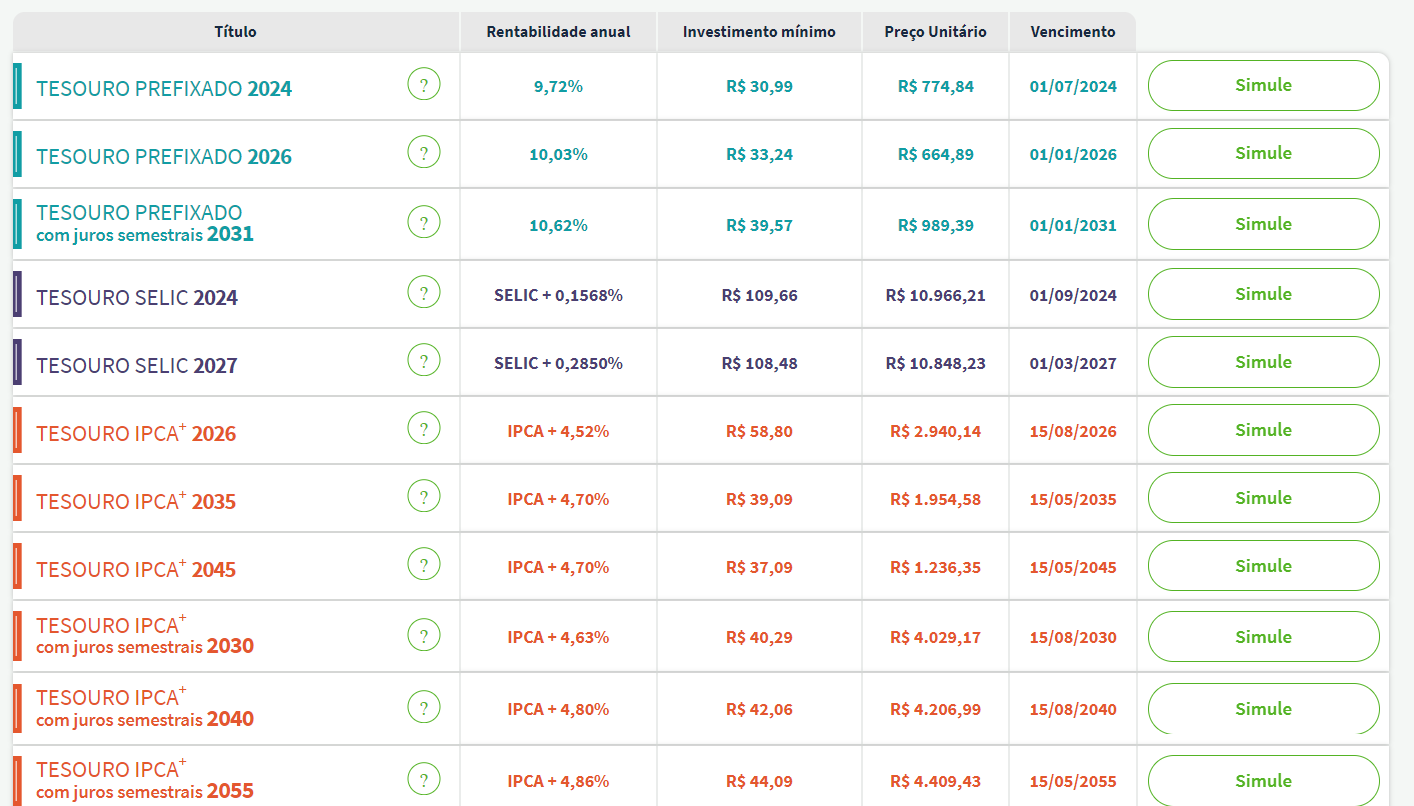Hit Simule for IPCA+ semestrais 2055
Image resolution: width=1414 pixels, height=806 pixels.
pyautogui.click(x=1263, y=781)
